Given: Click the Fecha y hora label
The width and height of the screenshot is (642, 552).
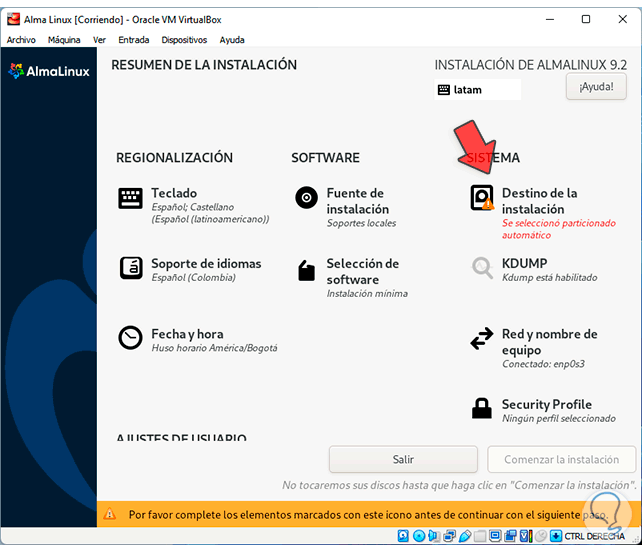Looking at the screenshot, I should [x=187, y=334].
